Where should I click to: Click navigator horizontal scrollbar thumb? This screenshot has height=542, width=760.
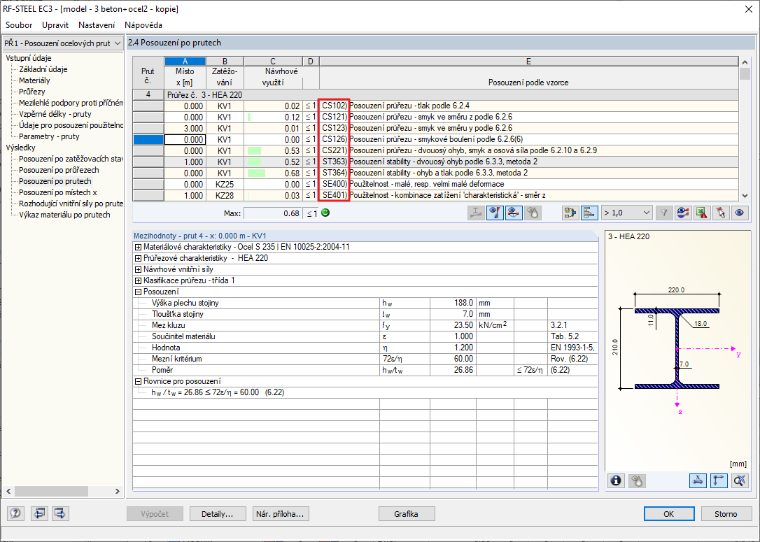[50, 491]
